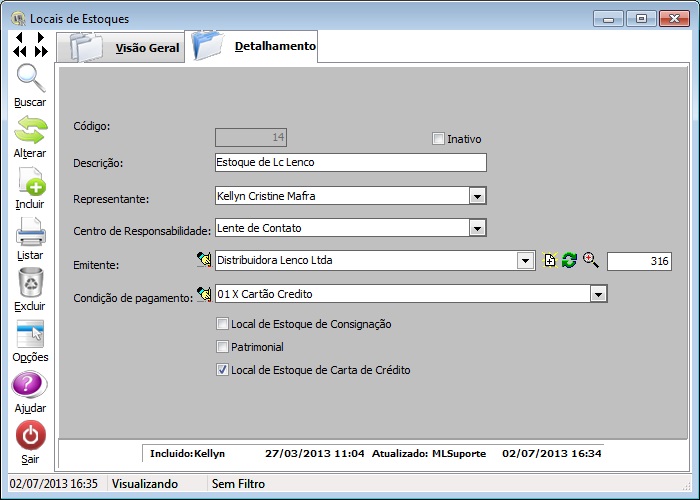This screenshot has width=700, height=500.
Task: Enable Local de Estoque de Consignação
Action: click(x=223, y=324)
